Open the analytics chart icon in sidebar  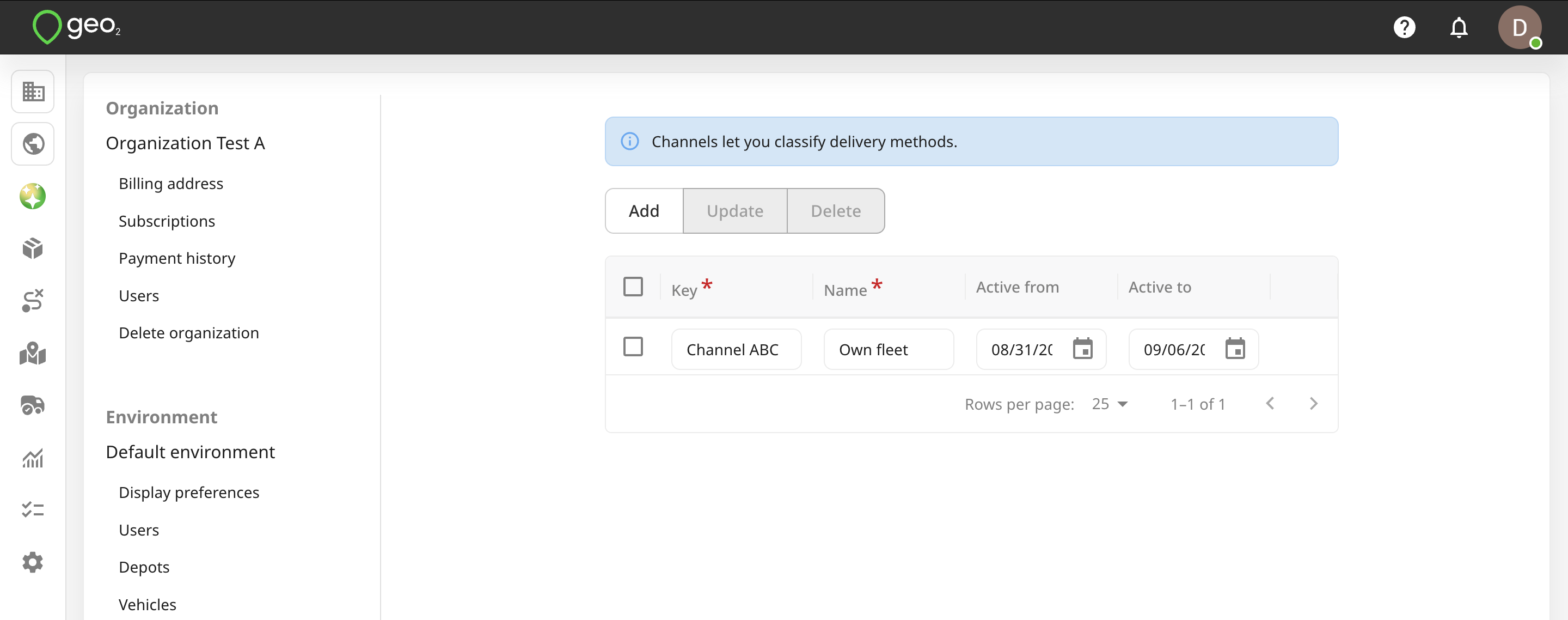(x=33, y=458)
